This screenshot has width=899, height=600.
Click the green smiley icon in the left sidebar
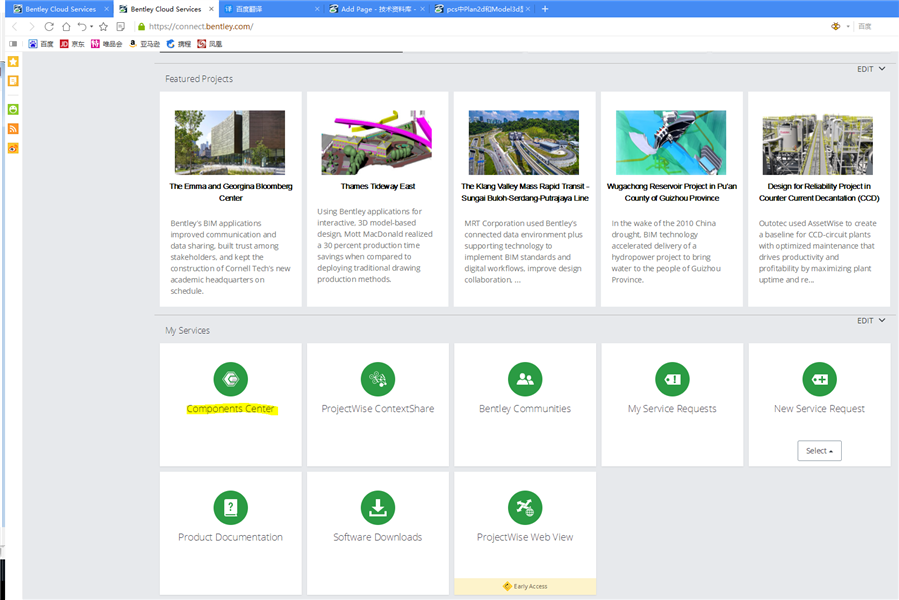13,110
